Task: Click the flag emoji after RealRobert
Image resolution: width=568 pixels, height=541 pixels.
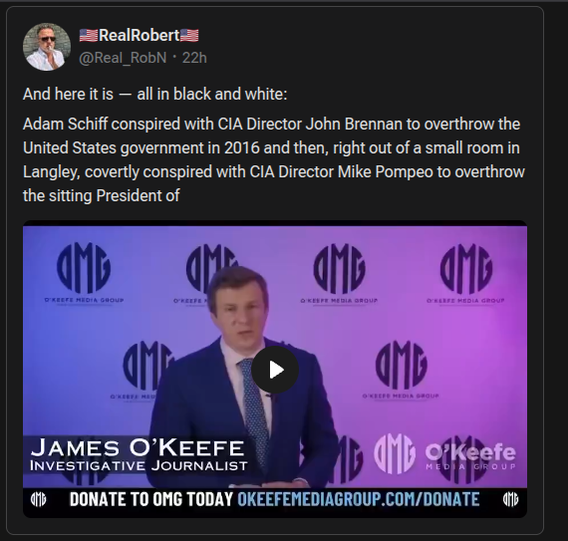Action: [189, 36]
